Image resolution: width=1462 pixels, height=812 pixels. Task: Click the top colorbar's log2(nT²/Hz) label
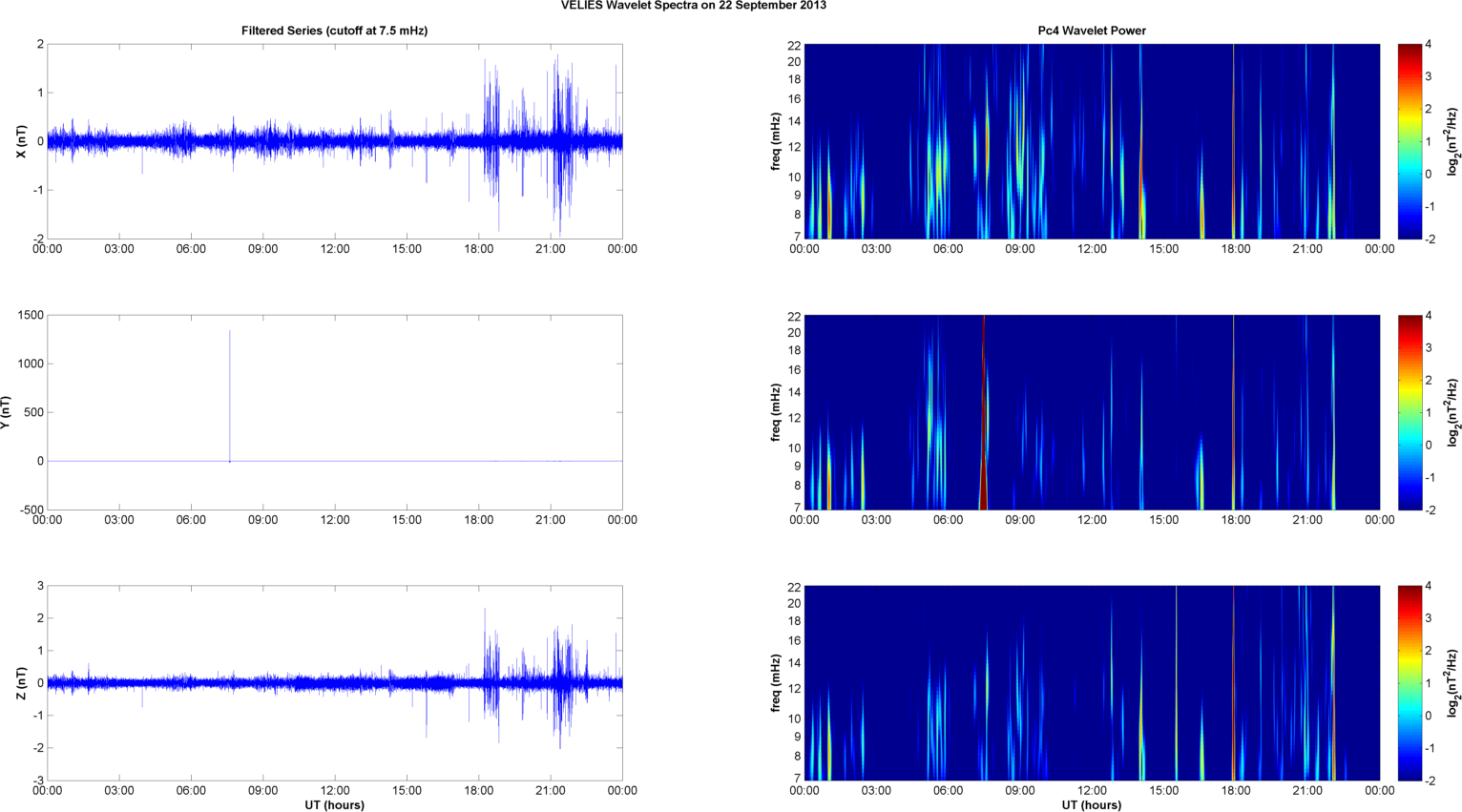pos(1453,141)
